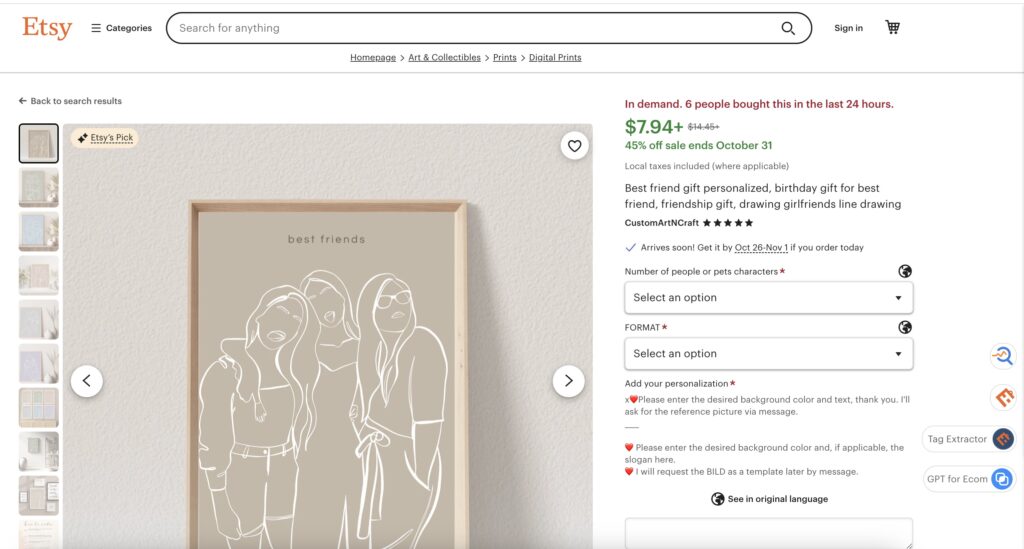Open the Tag Extractor extension
Viewport: 1024px width, 549px height.
point(968,439)
